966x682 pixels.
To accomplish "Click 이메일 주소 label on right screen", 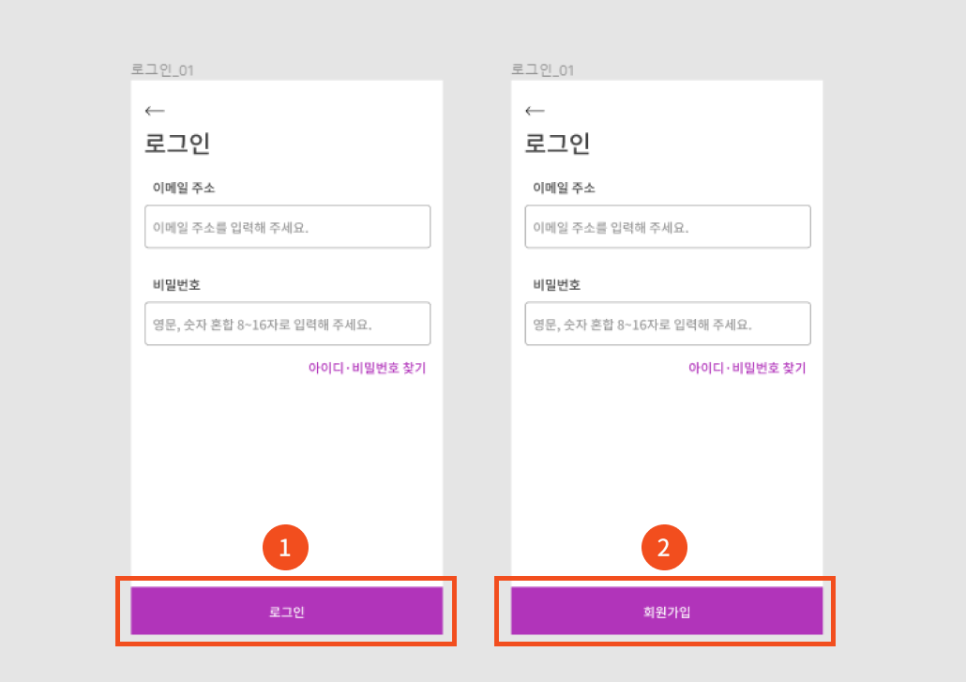I will pos(564,188).
